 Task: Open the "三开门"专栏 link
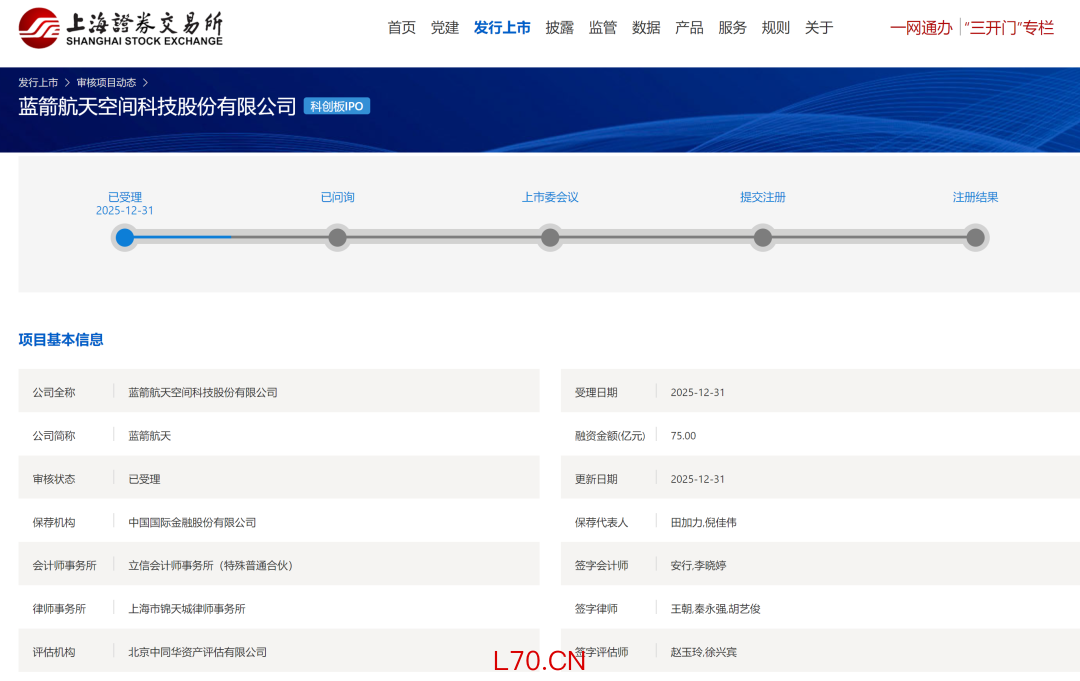pyautogui.click(x=1009, y=28)
